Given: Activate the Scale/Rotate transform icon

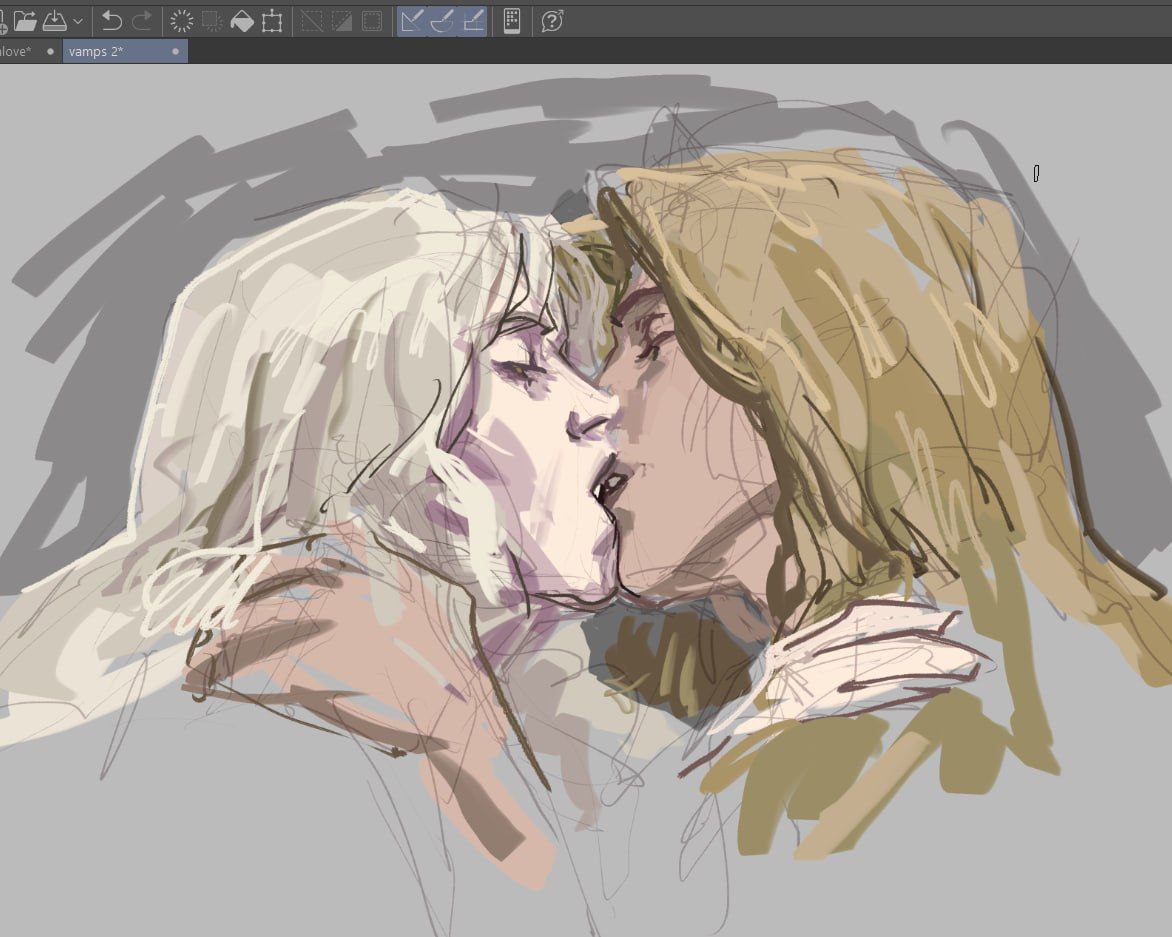Looking at the screenshot, I should click(272, 20).
